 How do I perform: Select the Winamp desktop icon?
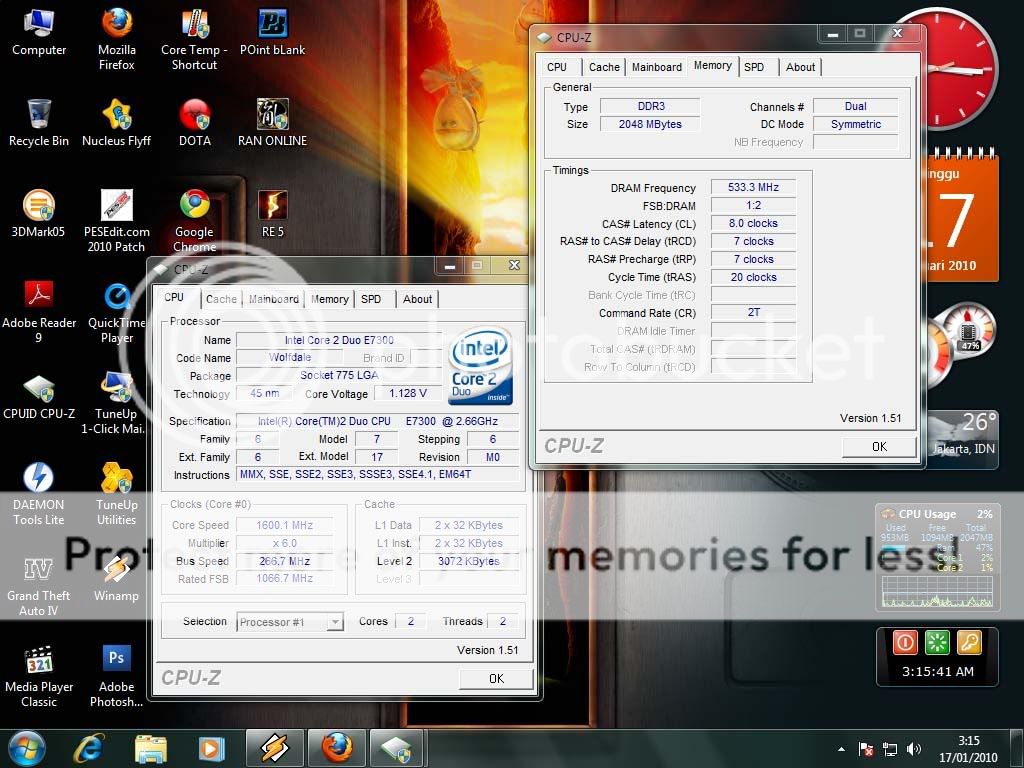[117, 579]
